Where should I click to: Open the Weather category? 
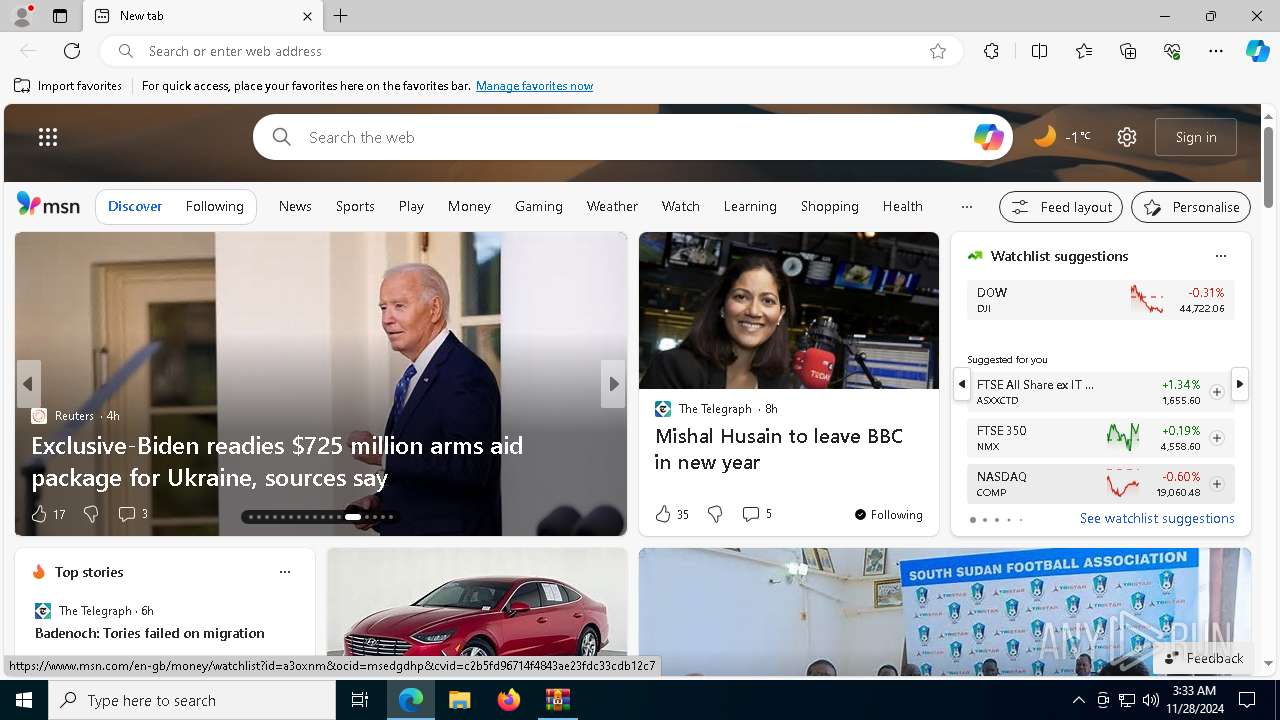[x=612, y=206]
